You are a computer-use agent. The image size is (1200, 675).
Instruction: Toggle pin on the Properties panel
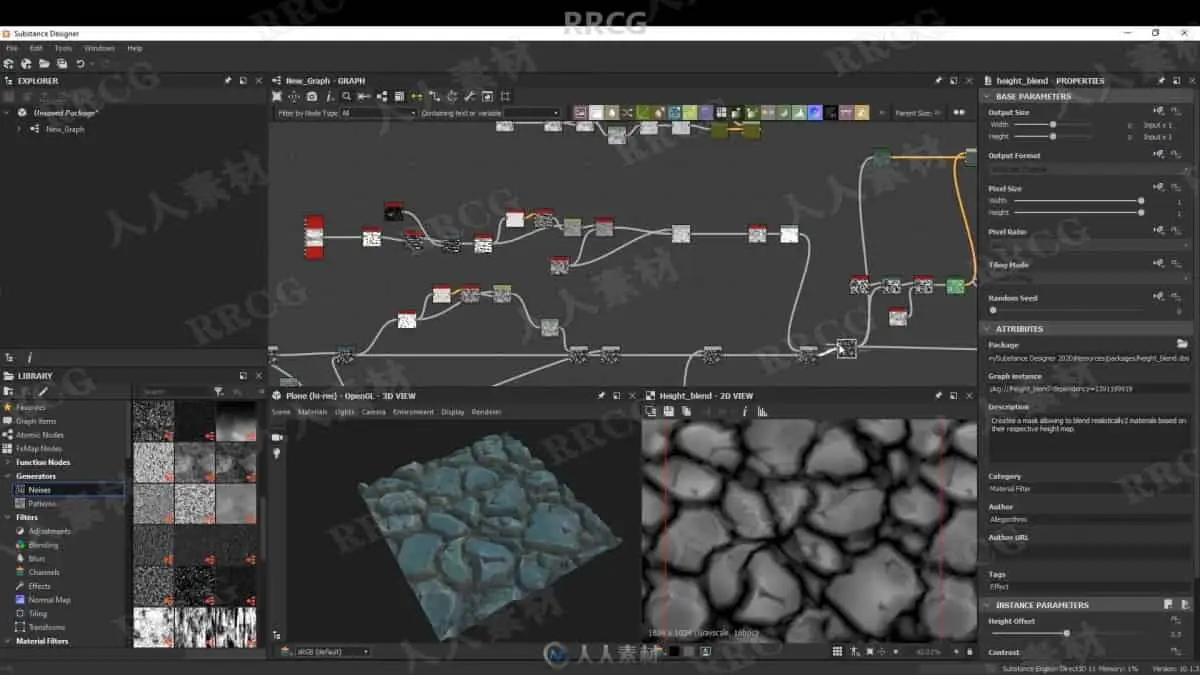coord(1161,81)
